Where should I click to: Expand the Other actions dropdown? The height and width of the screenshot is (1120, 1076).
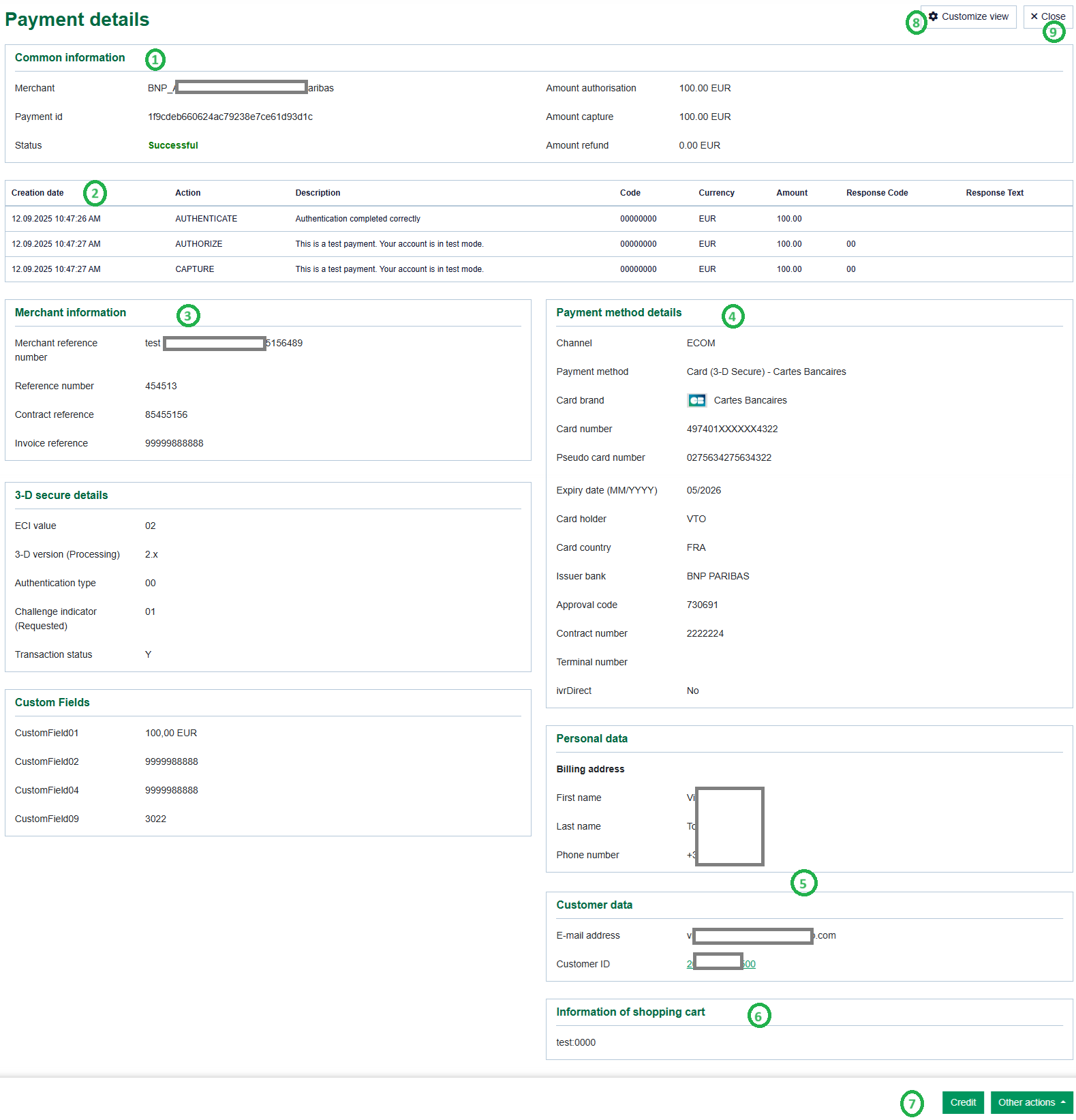click(1031, 1102)
